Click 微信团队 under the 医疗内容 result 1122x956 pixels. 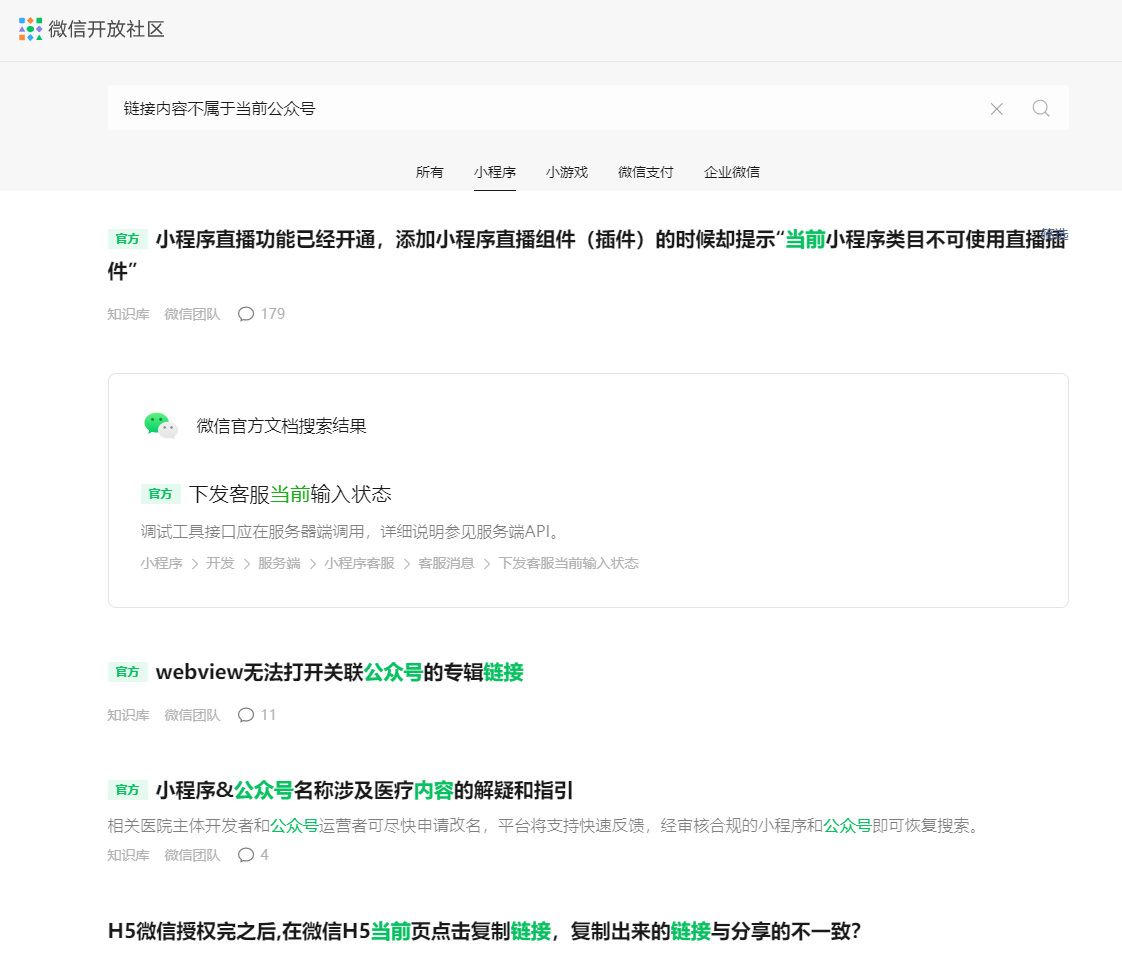(x=192, y=855)
